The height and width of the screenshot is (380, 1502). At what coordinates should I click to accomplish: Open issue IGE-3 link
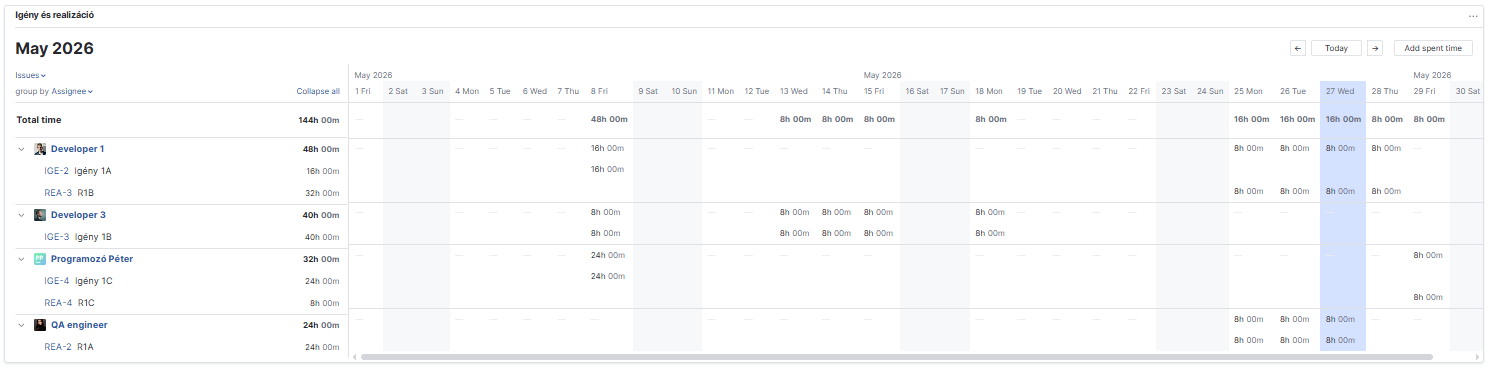tap(56, 237)
